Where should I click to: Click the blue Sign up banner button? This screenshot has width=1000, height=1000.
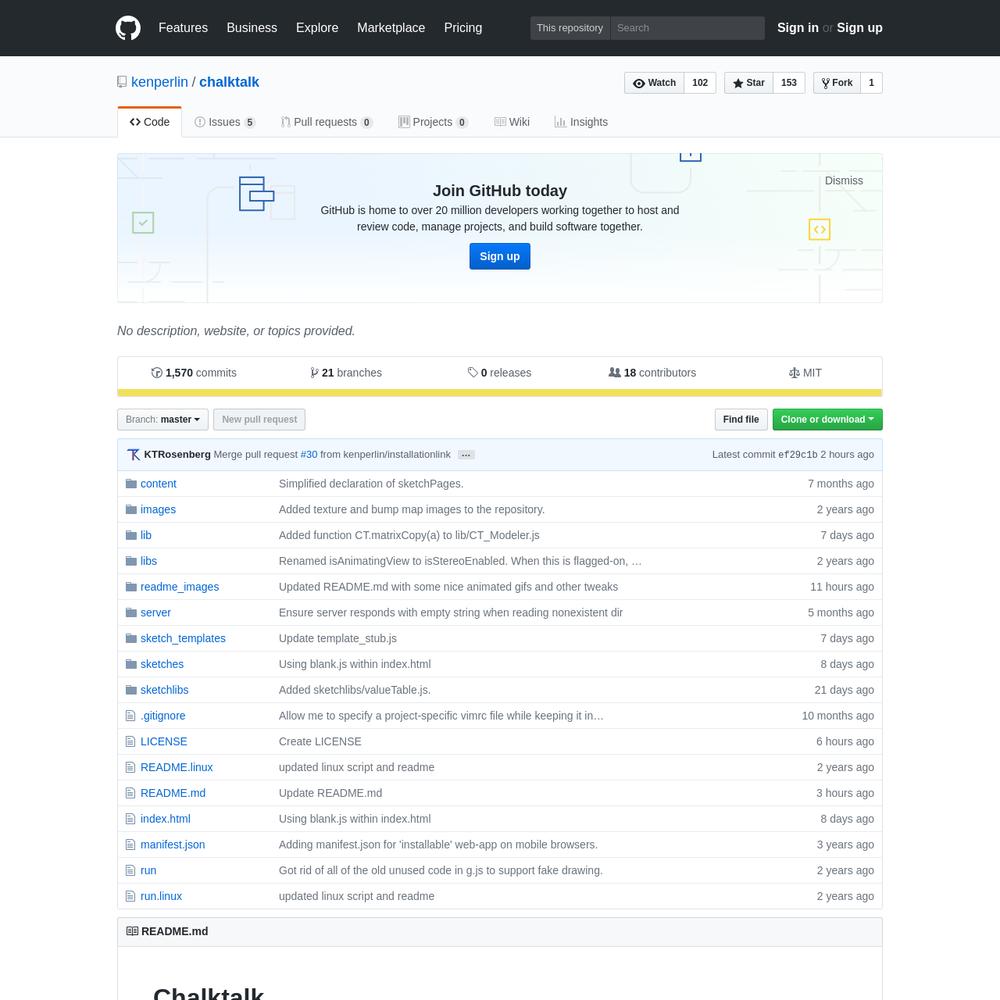coord(500,256)
